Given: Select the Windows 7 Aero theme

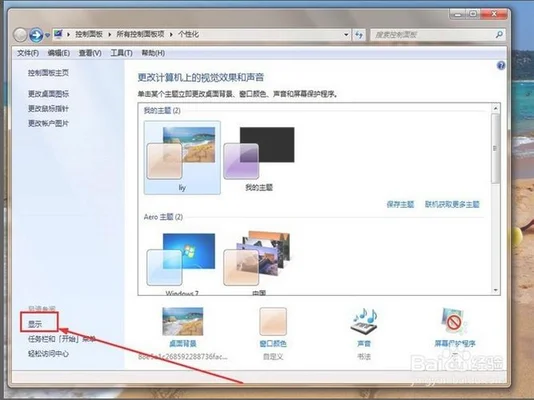Looking at the screenshot, I should [182, 262].
